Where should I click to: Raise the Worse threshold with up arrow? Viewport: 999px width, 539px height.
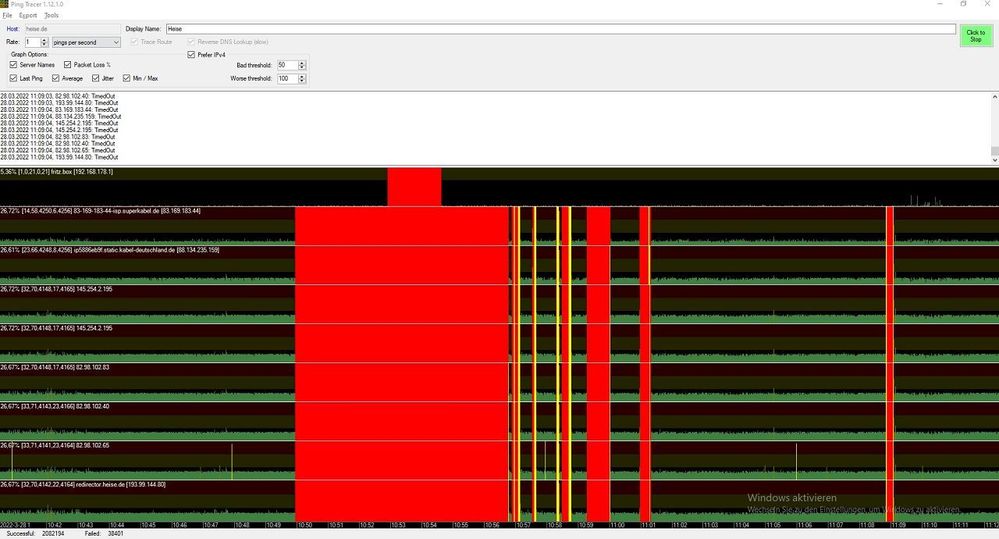[302, 76]
